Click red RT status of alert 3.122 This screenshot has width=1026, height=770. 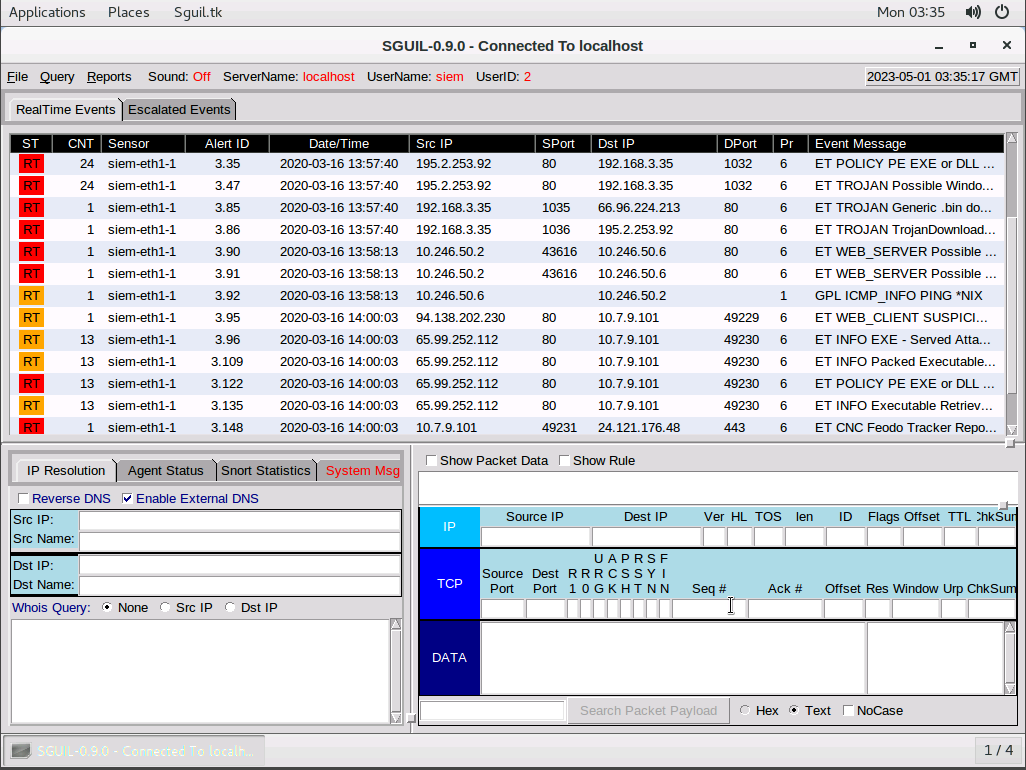(31, 384)
